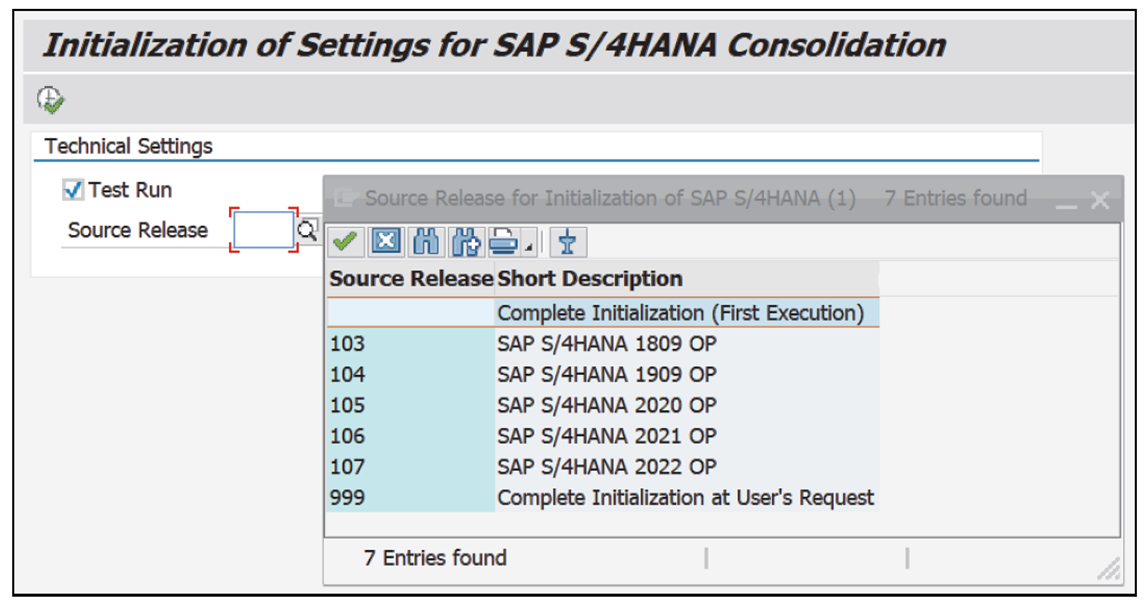Select source release 106 entry

[347, 436]
